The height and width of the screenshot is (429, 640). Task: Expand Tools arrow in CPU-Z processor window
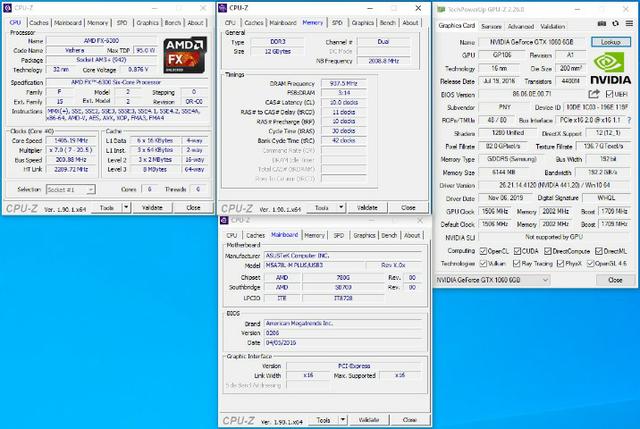[x=126, y=207]
